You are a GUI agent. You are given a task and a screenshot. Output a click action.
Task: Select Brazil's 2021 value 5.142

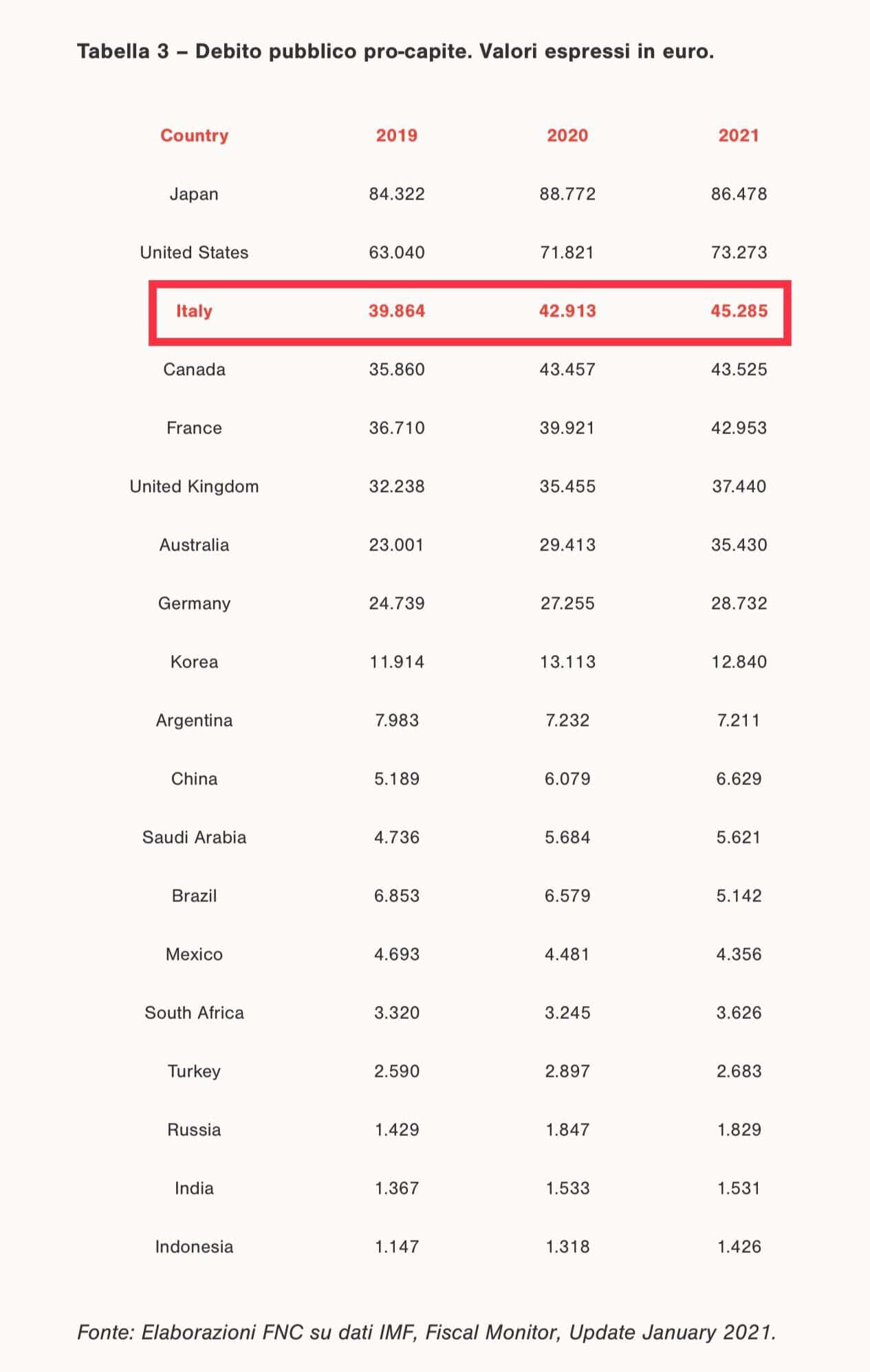[x=739, y=896]
